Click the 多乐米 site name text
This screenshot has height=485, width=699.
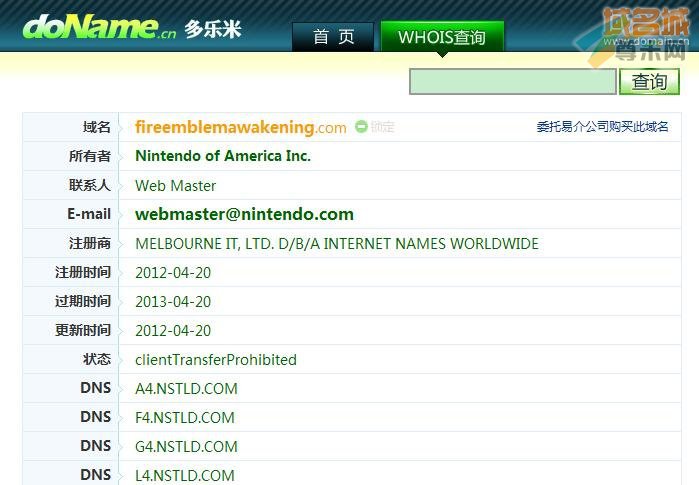tap(213, 29)
